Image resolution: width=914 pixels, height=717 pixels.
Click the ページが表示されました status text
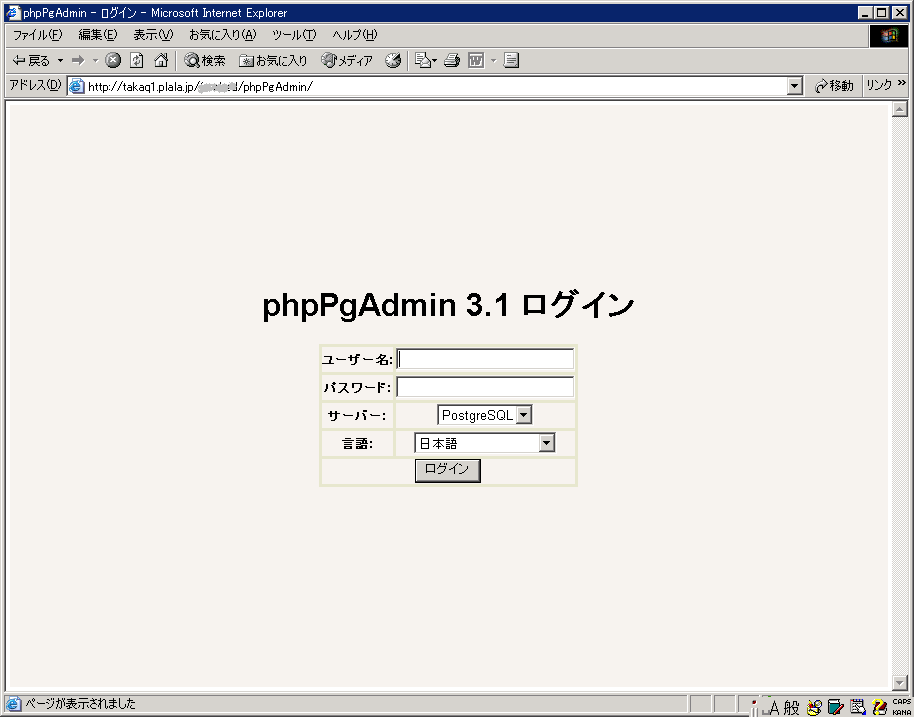[x=80, y=704]
